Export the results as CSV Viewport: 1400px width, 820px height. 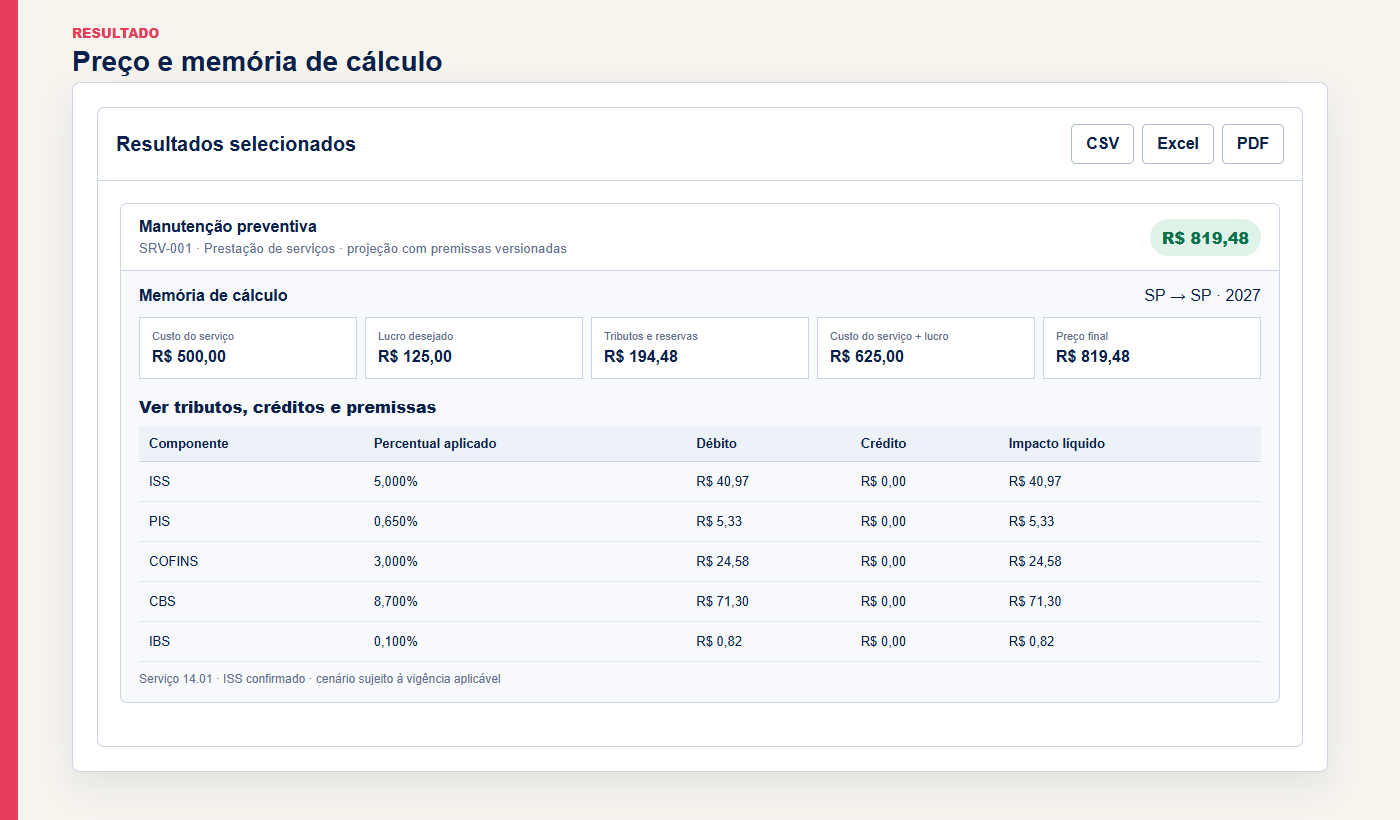click(x=1102, y=144)
